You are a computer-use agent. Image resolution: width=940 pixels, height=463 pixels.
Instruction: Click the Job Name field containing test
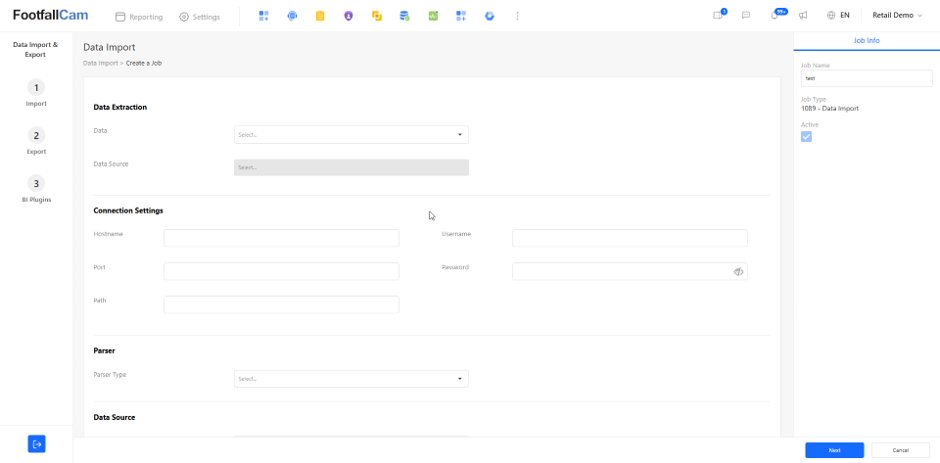(x=866, y=78)
